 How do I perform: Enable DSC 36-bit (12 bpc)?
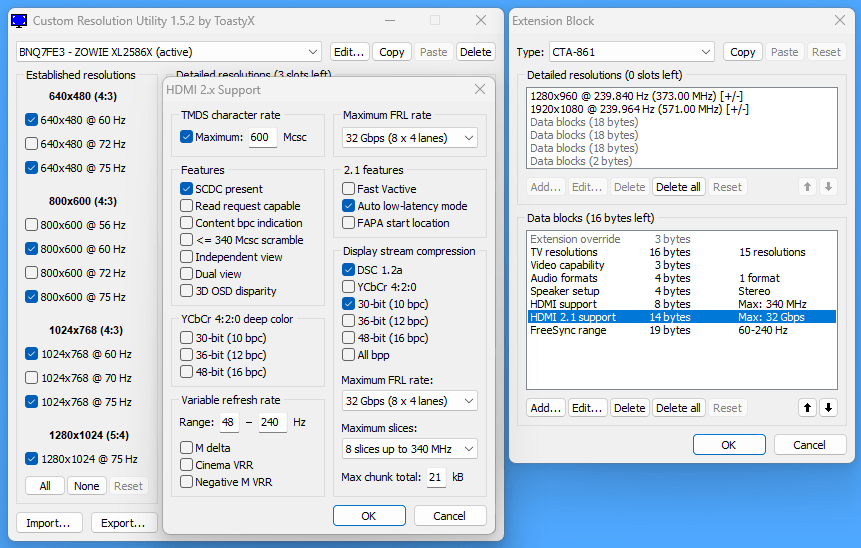348,321
